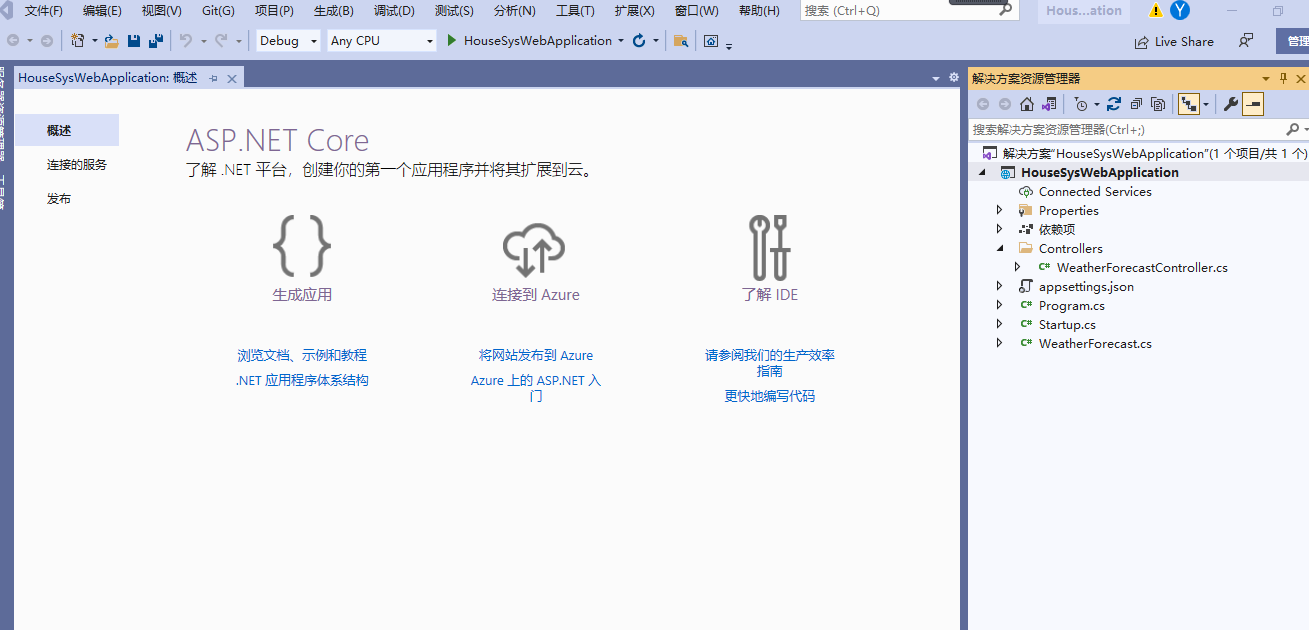Toggle auto-hide pin on Solution Explorer panel
Viewport: 1309px width, 630px height.
click(1284, 78)
